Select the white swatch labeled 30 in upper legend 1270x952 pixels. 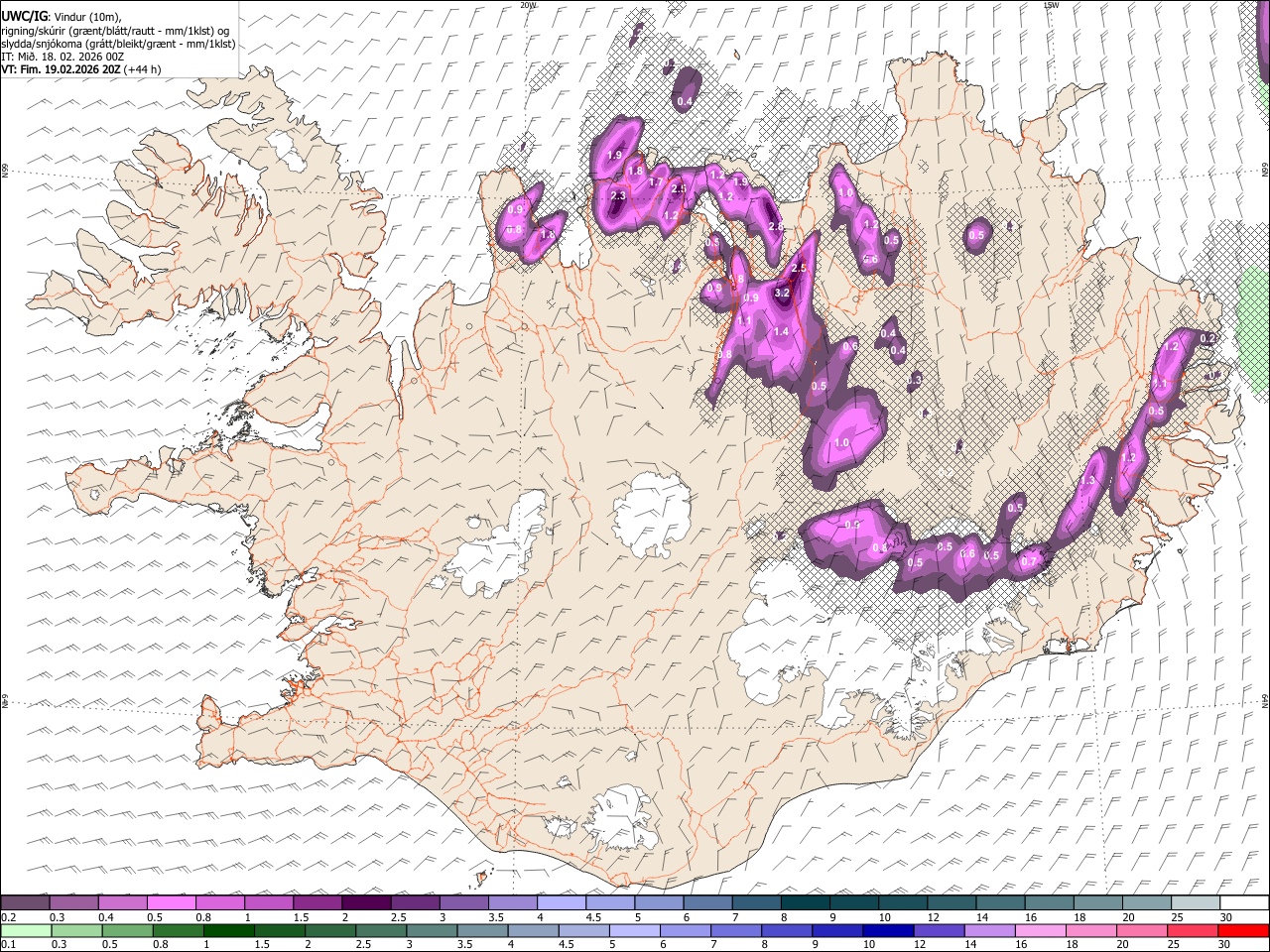pyautogui.click(x=1244, y=903)
